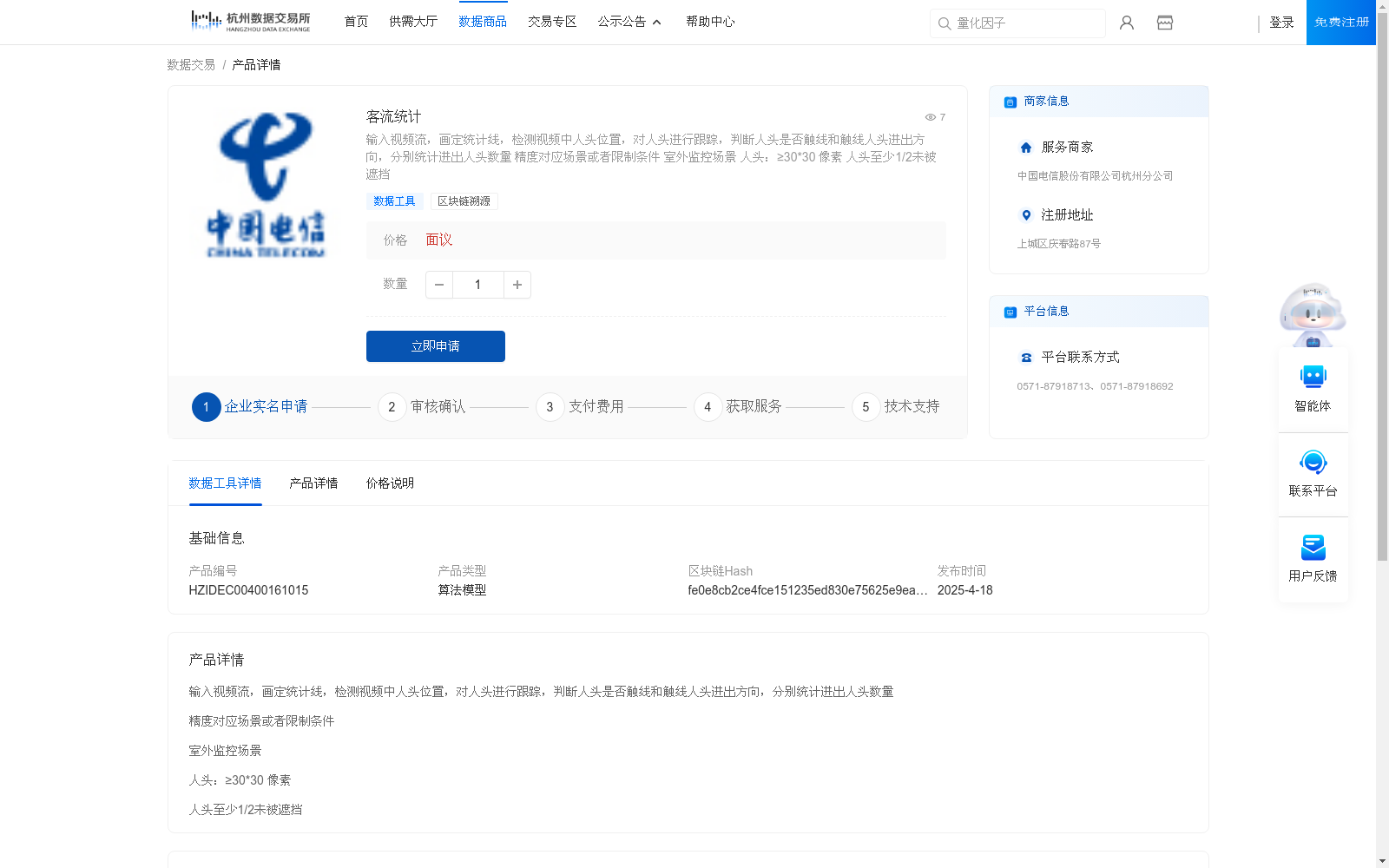Click the 室外监控场景 detail line
Image resolution: width=1389 pixels, height=868 pixels.
pyautogui.click(x=225, y=751)
